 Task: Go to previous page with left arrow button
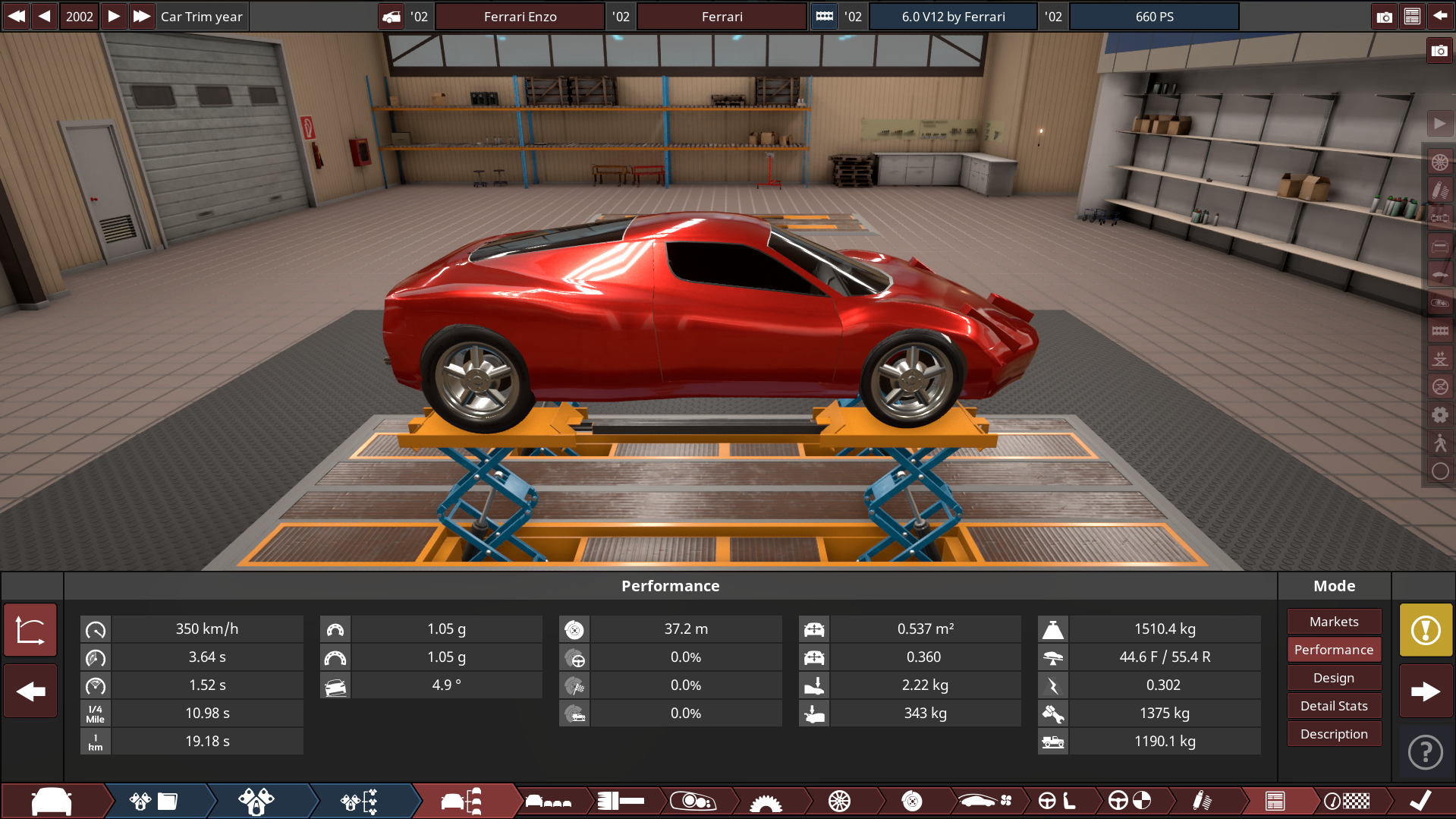(x=30, y=691)
